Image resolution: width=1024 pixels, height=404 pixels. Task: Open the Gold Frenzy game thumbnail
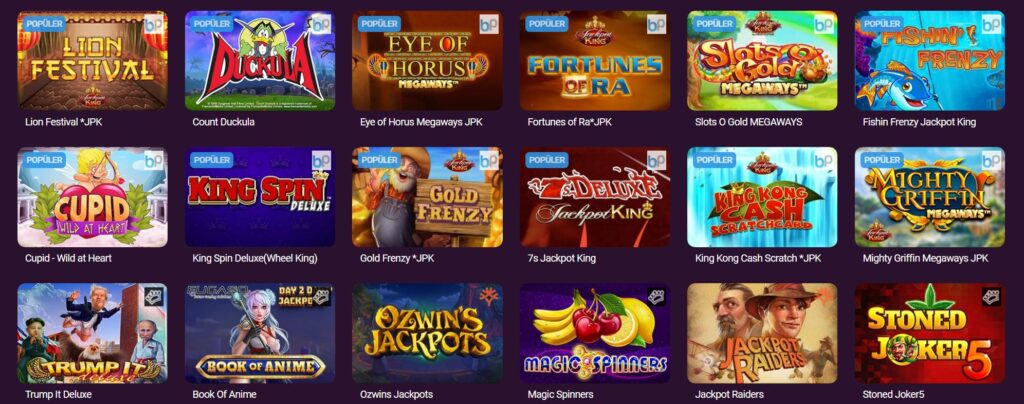(x=427, y=197)
